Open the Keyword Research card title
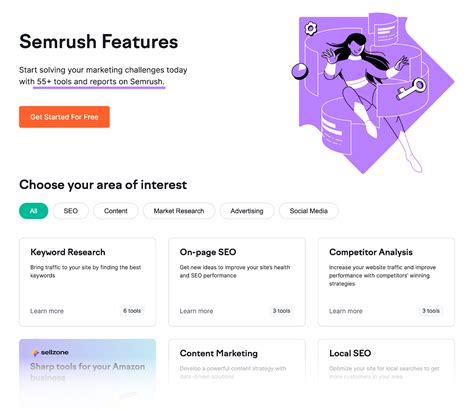 68,252
